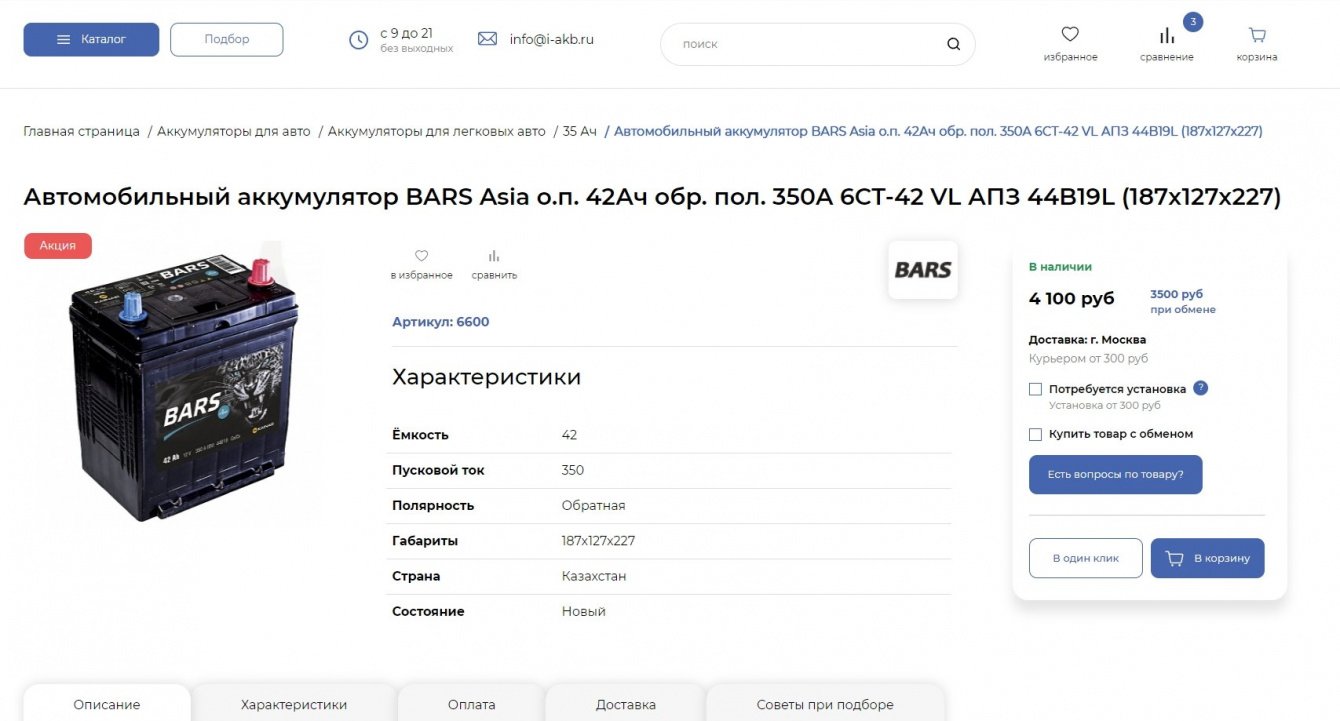The width and height of the screenshot is (1340, 721).
Task: Click the В один клик button
Action: 1085,558
